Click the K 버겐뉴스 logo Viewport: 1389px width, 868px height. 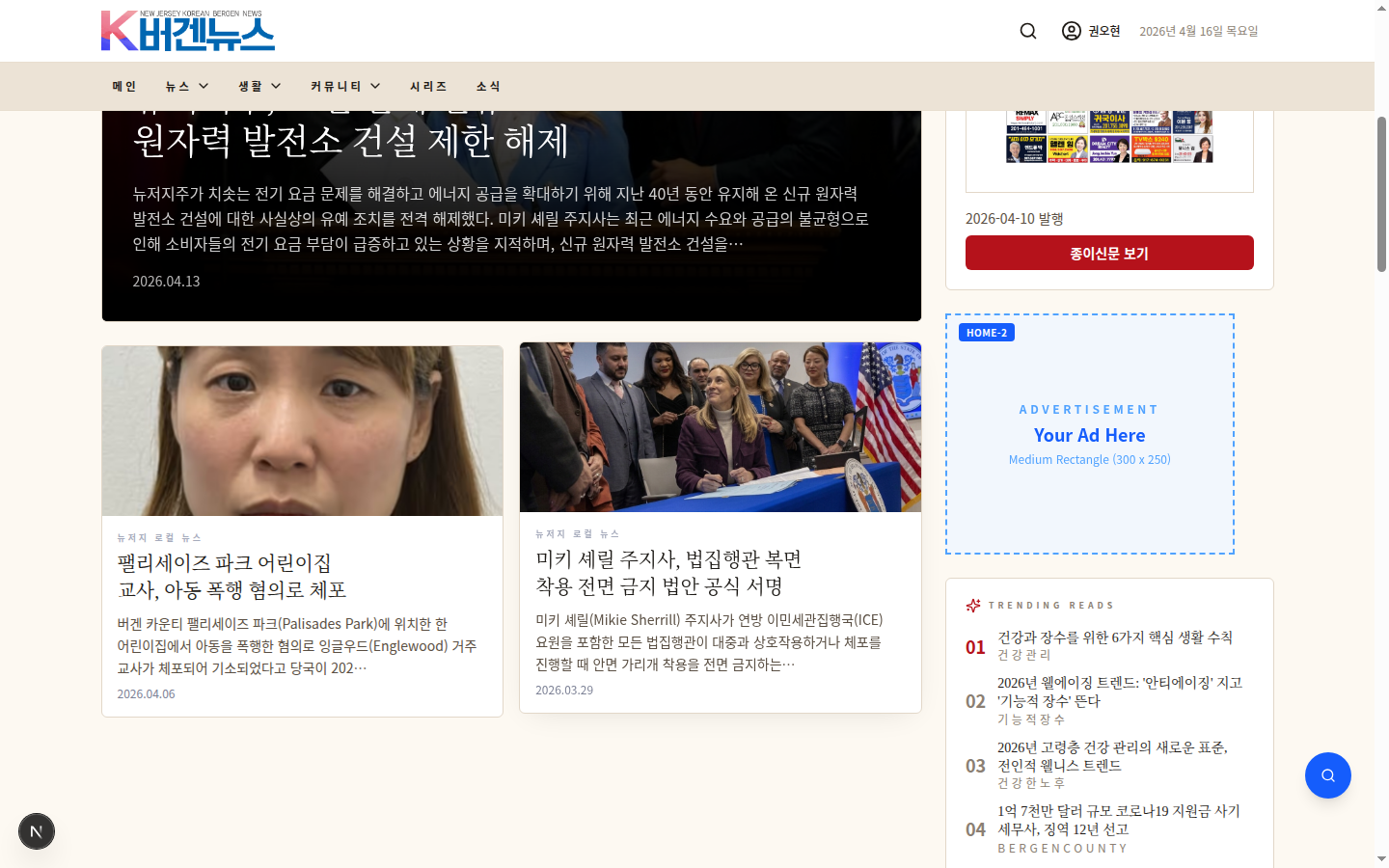pyautogui.click(x=187, y=30)
